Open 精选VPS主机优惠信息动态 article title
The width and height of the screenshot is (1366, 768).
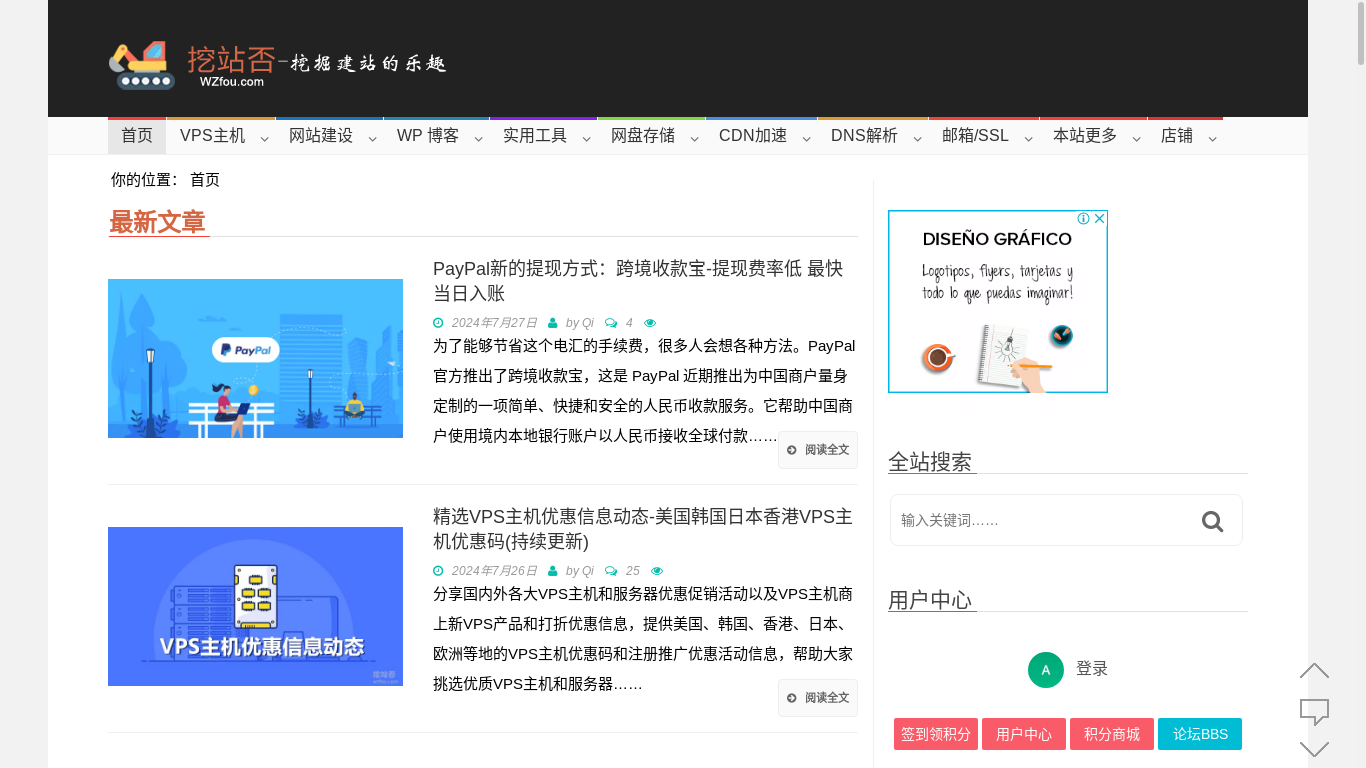coord(643,529)
